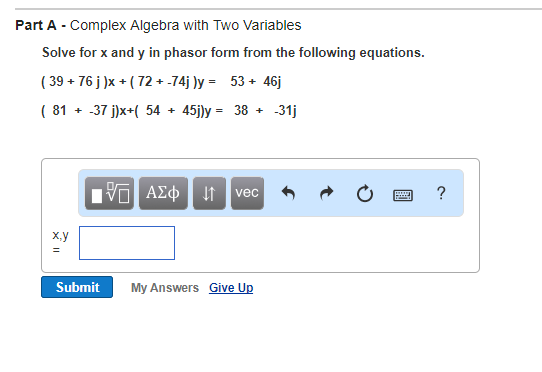Screen dimensions: 542x372
Task: Insert a vector with the vec button
Action: (247, 193)
